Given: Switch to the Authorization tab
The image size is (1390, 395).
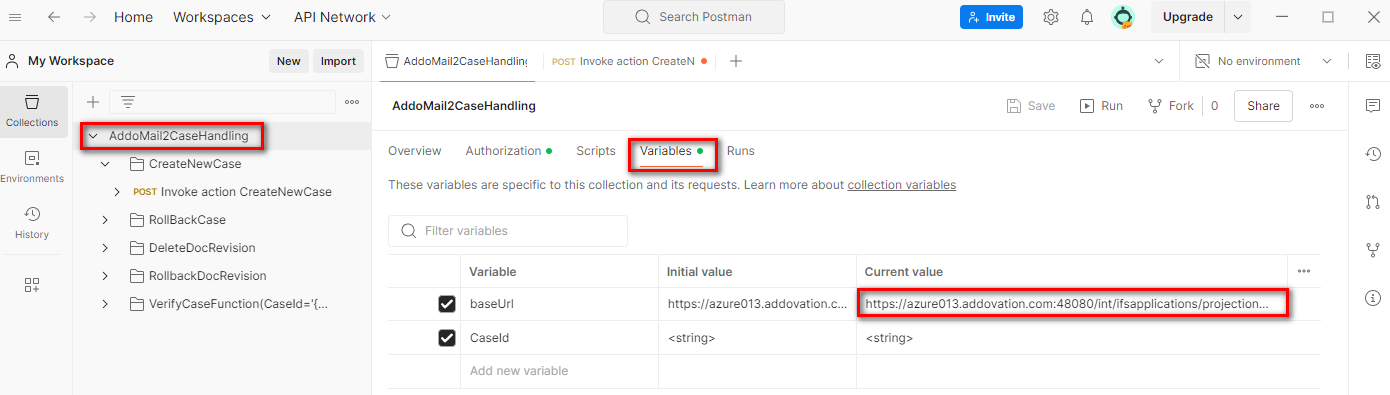Looking at the screenshot, I should [x=509, y=151].
